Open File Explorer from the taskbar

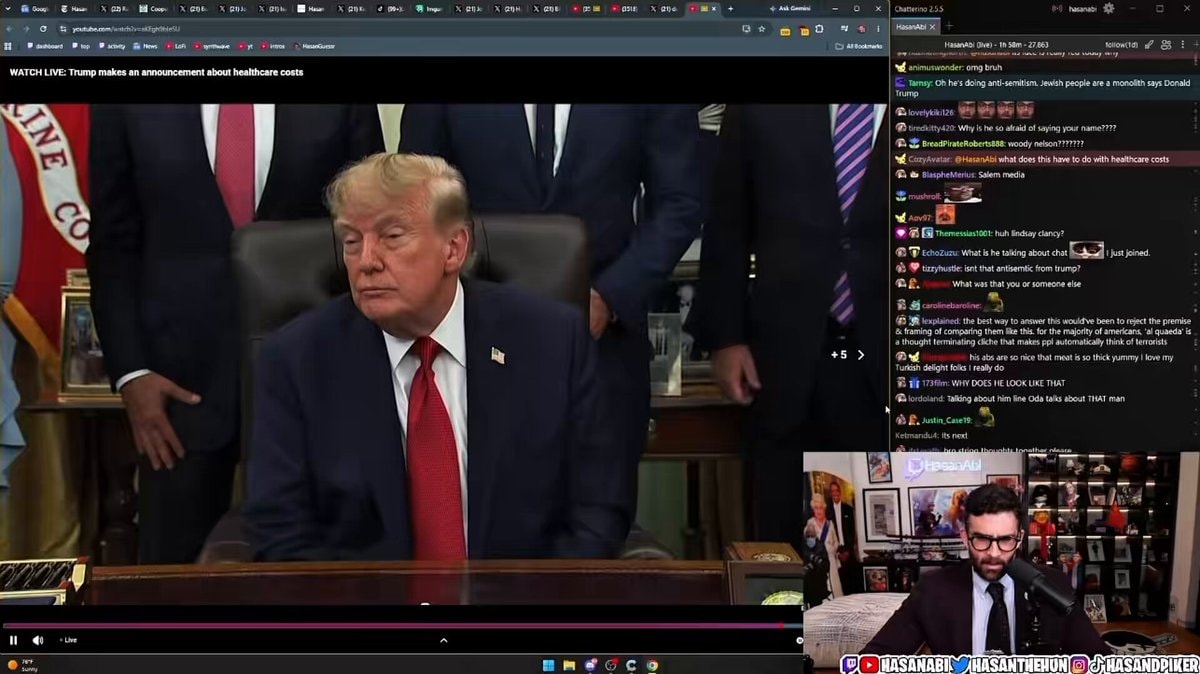[569, 664]
